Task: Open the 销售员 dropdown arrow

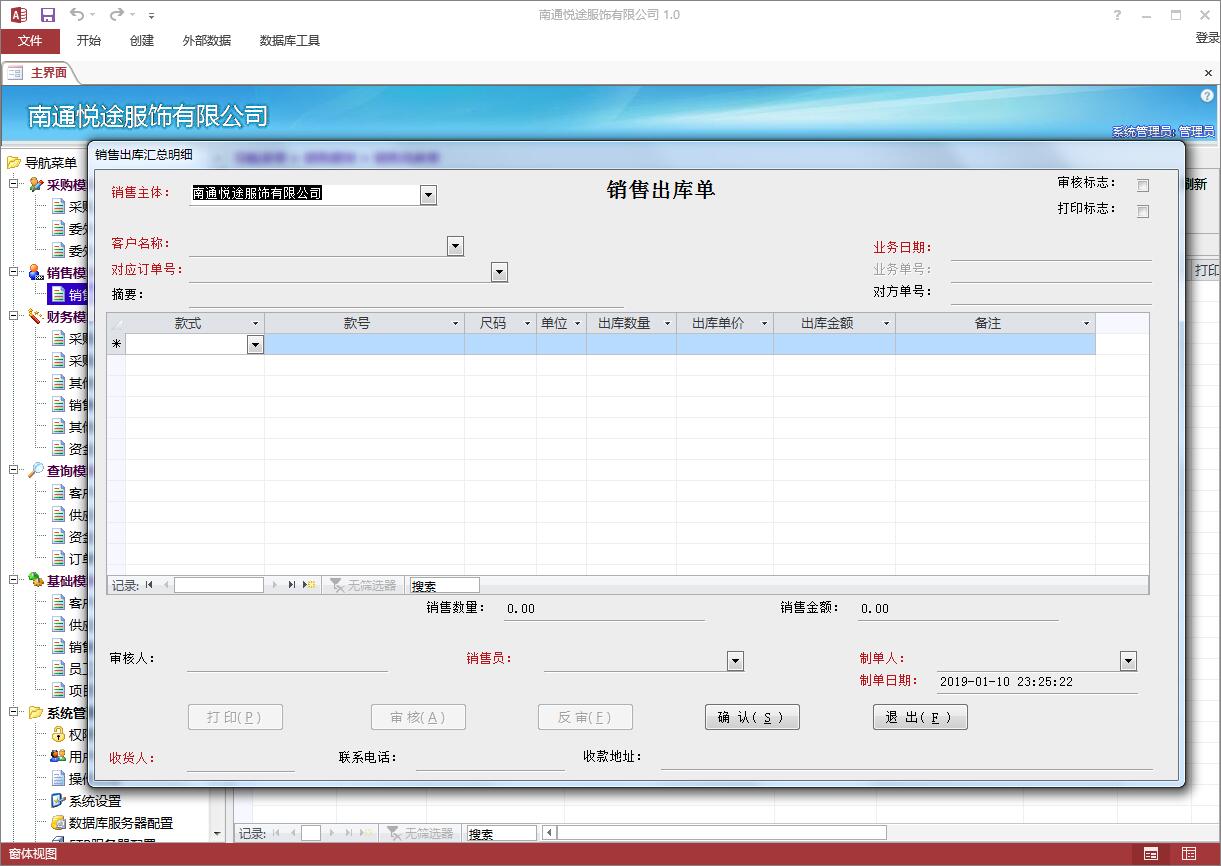Action: coord(735,661)
